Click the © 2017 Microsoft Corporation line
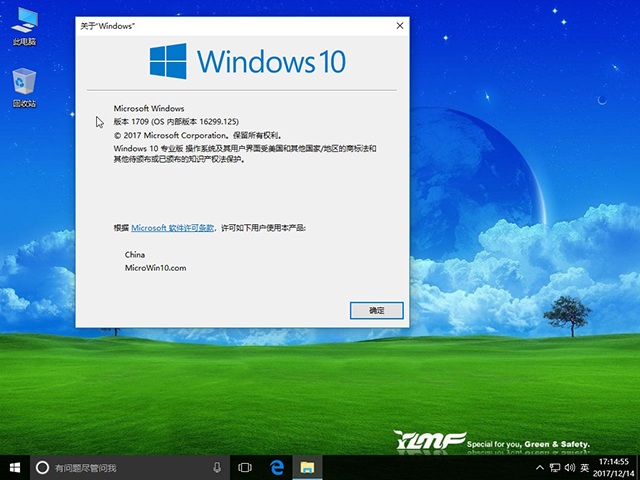 coord(198,135)
